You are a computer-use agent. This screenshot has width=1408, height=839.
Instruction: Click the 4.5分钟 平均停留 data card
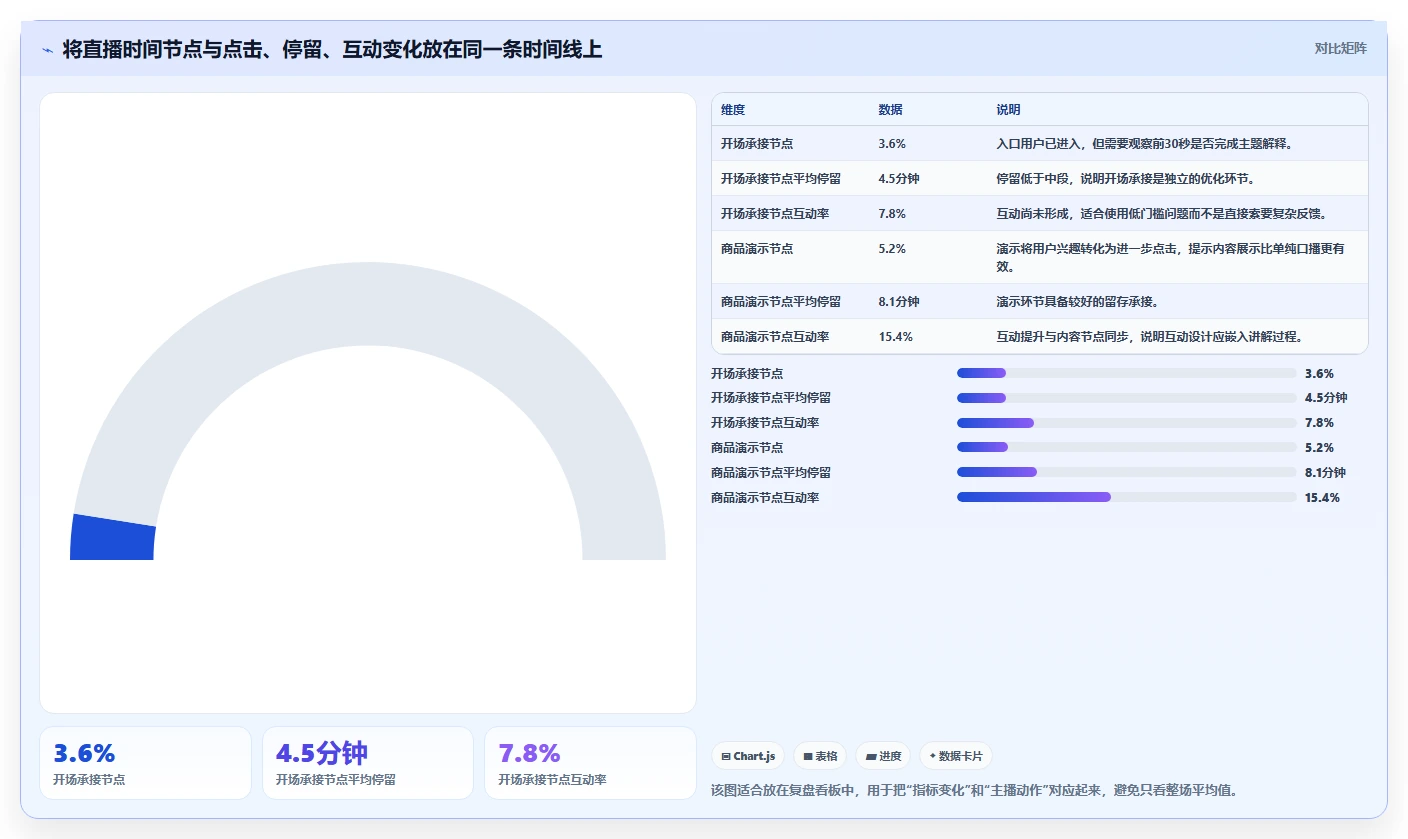[368, 763]
